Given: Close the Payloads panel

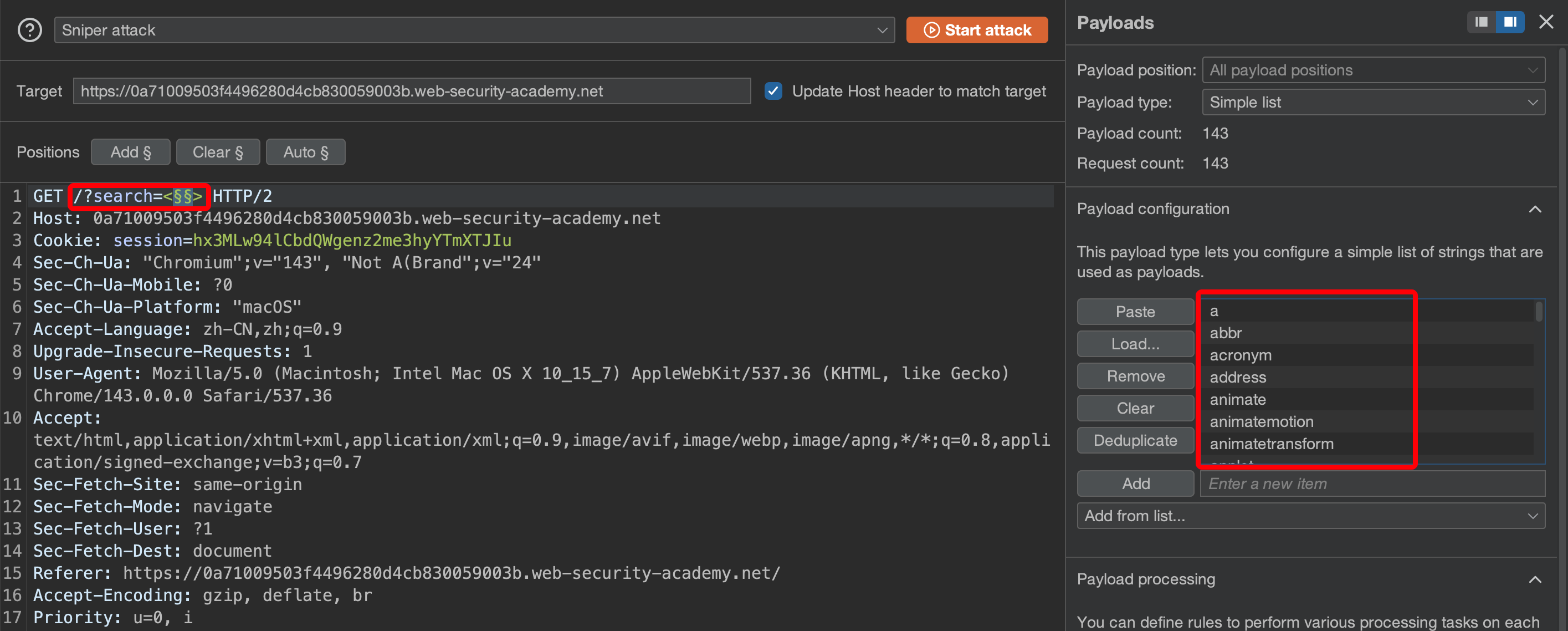Looking at the screenshot, I should 1546,23.
